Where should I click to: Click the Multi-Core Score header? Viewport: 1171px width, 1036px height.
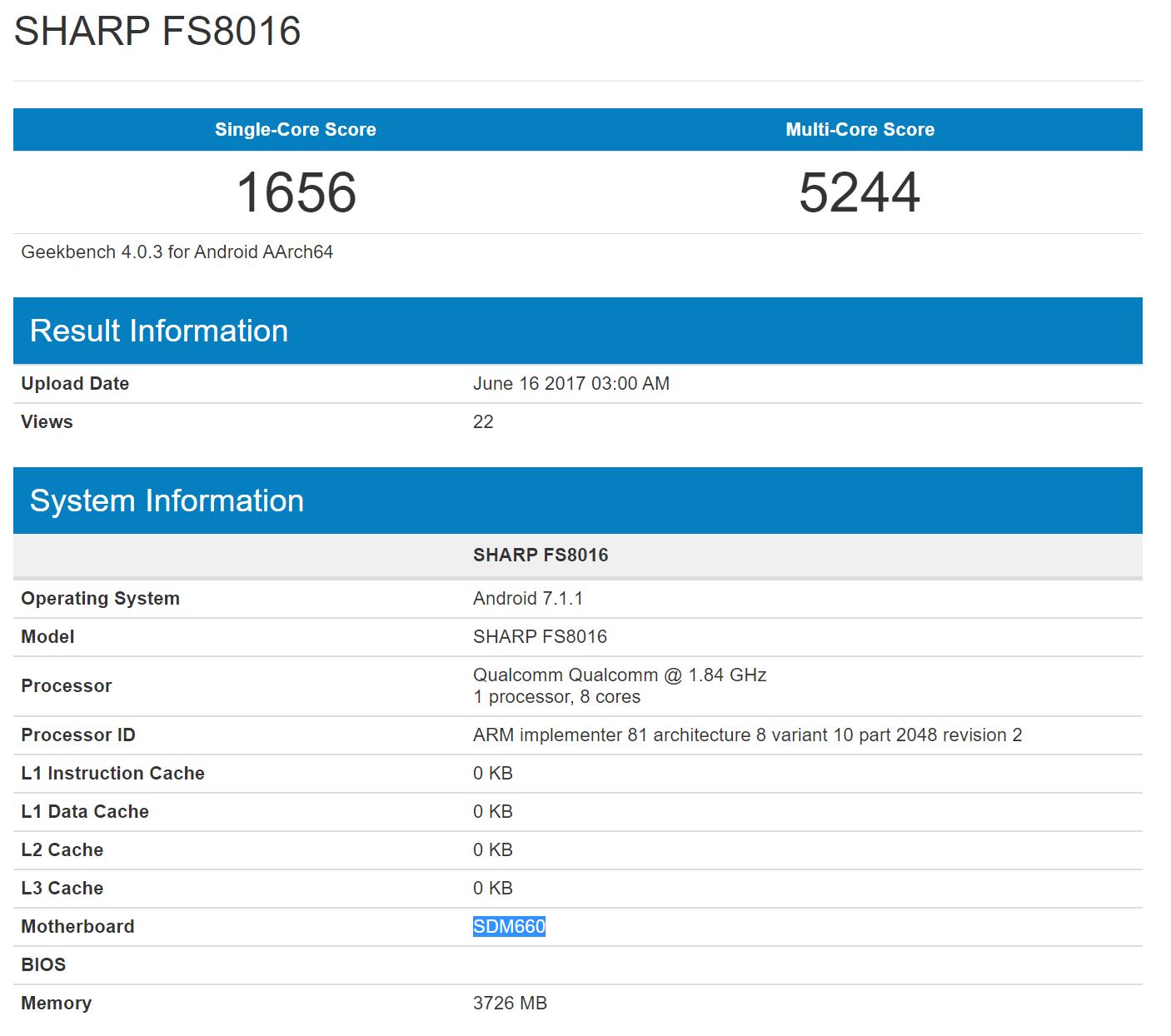(x=860, y=129)
